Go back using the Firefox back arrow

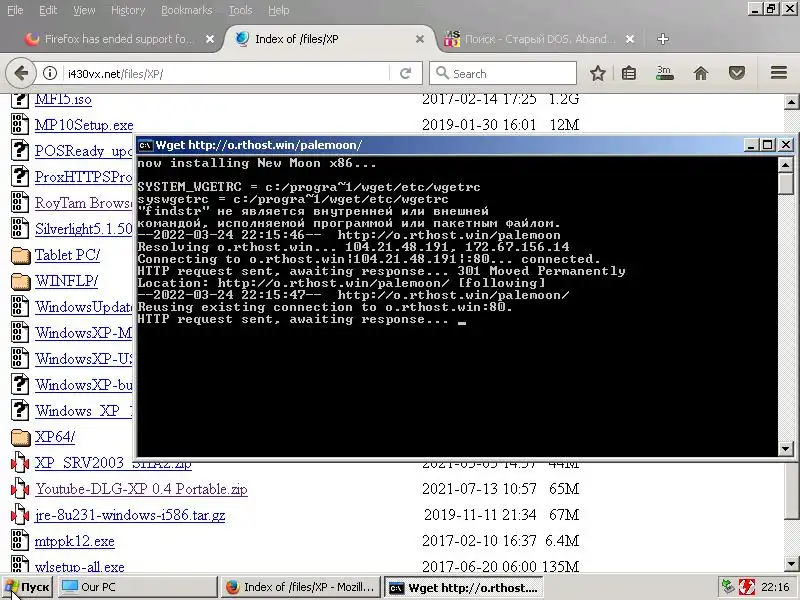click(21, 73)
